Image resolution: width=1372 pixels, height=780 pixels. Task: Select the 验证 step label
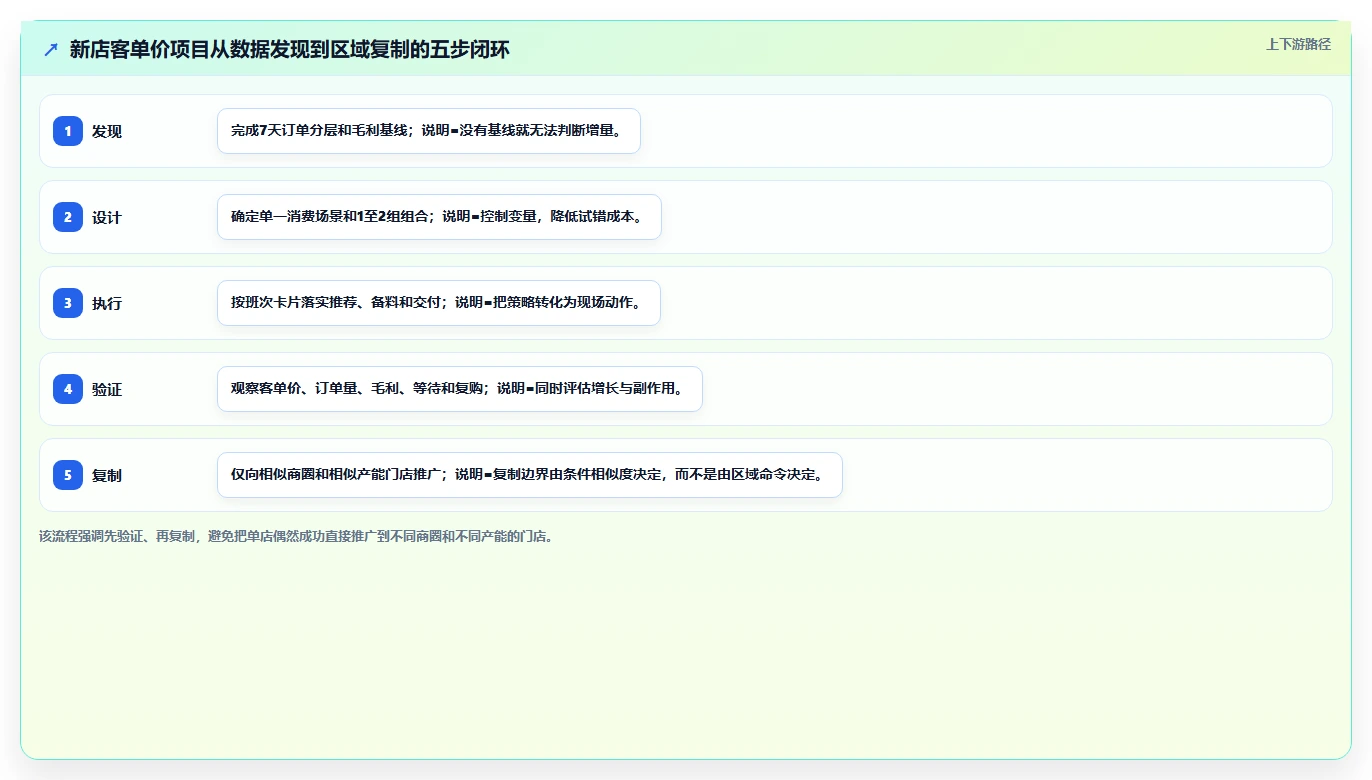tap(107, 389)
